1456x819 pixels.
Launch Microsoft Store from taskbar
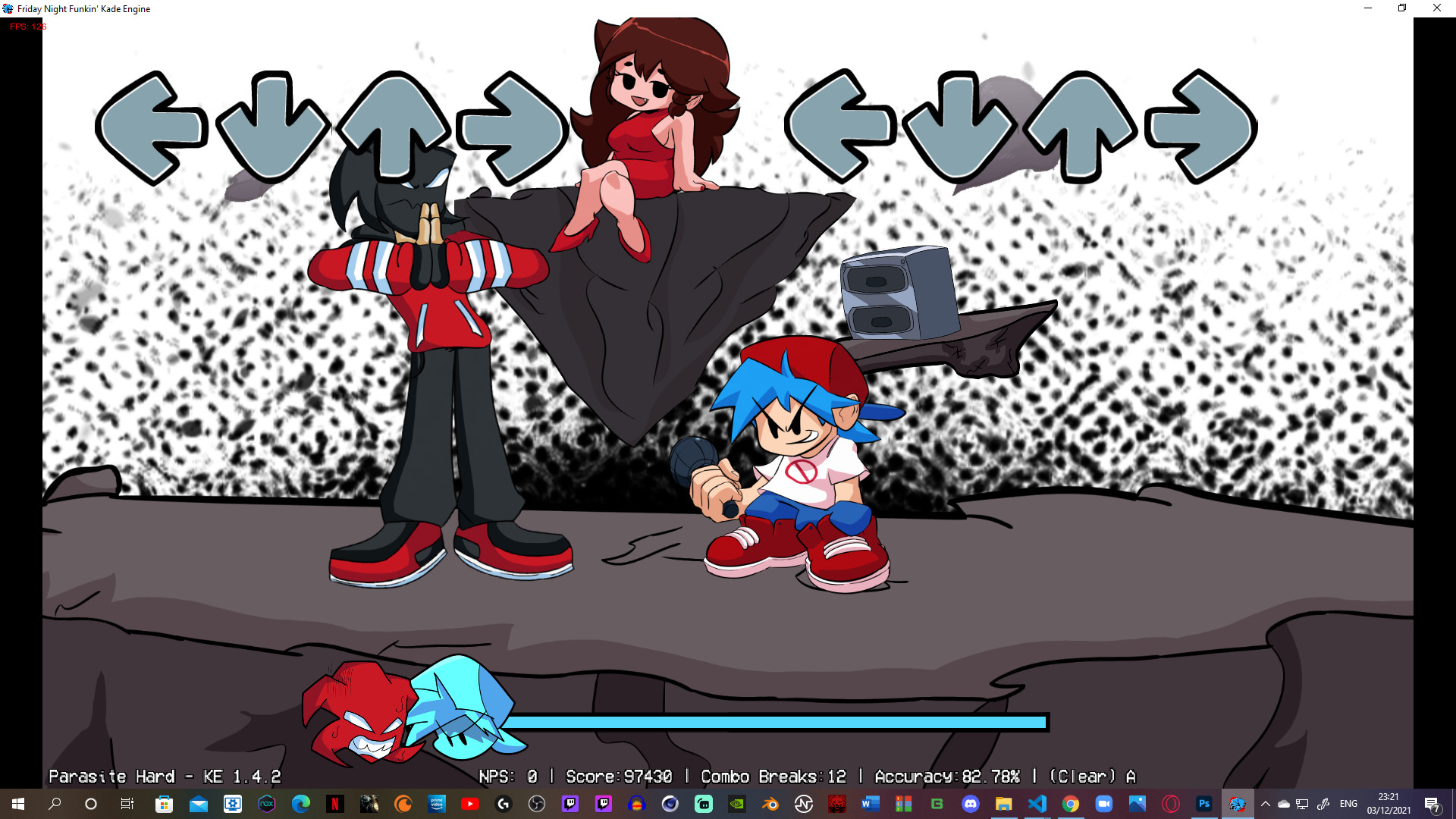point(164,804)
